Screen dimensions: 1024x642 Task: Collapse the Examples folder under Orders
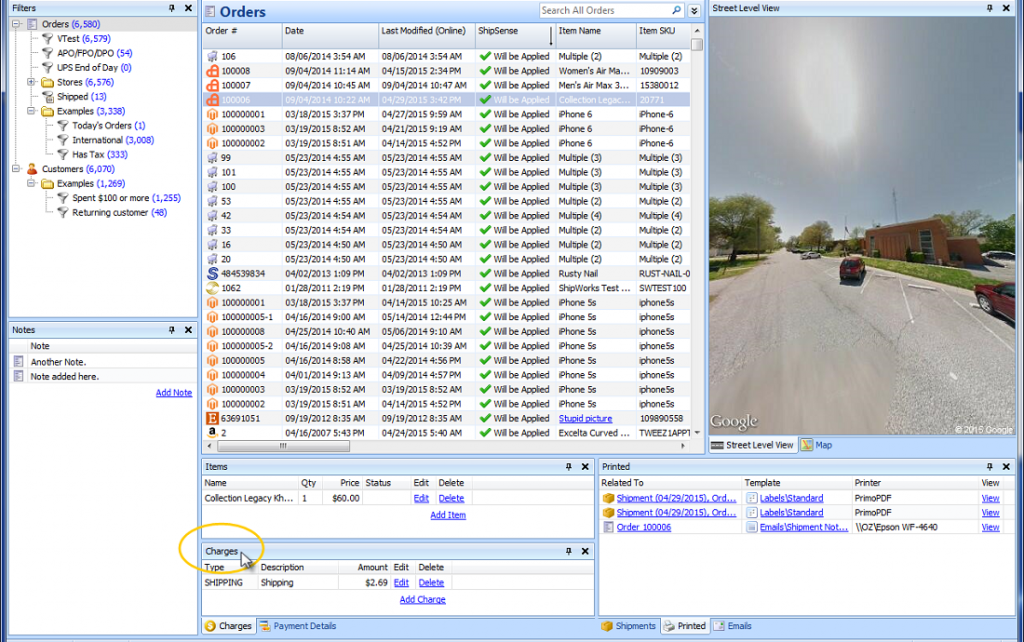click(x=32, y=111)
